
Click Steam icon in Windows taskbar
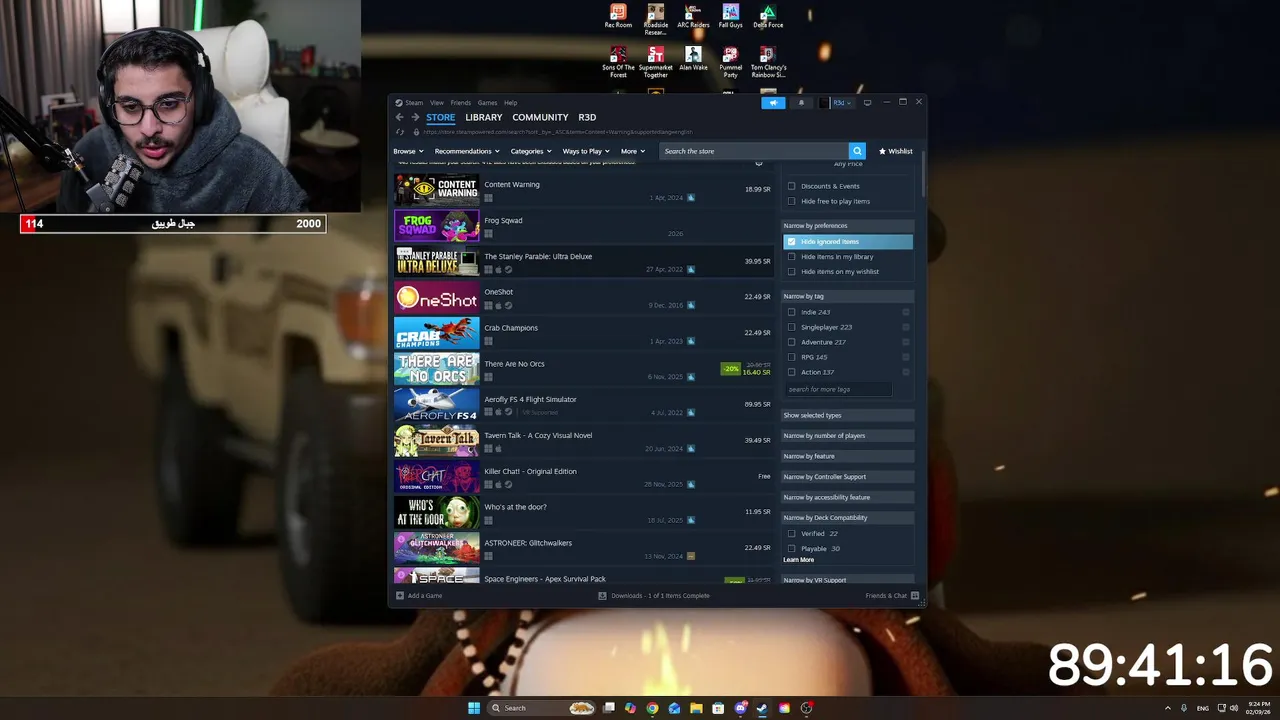click(762, 708)
